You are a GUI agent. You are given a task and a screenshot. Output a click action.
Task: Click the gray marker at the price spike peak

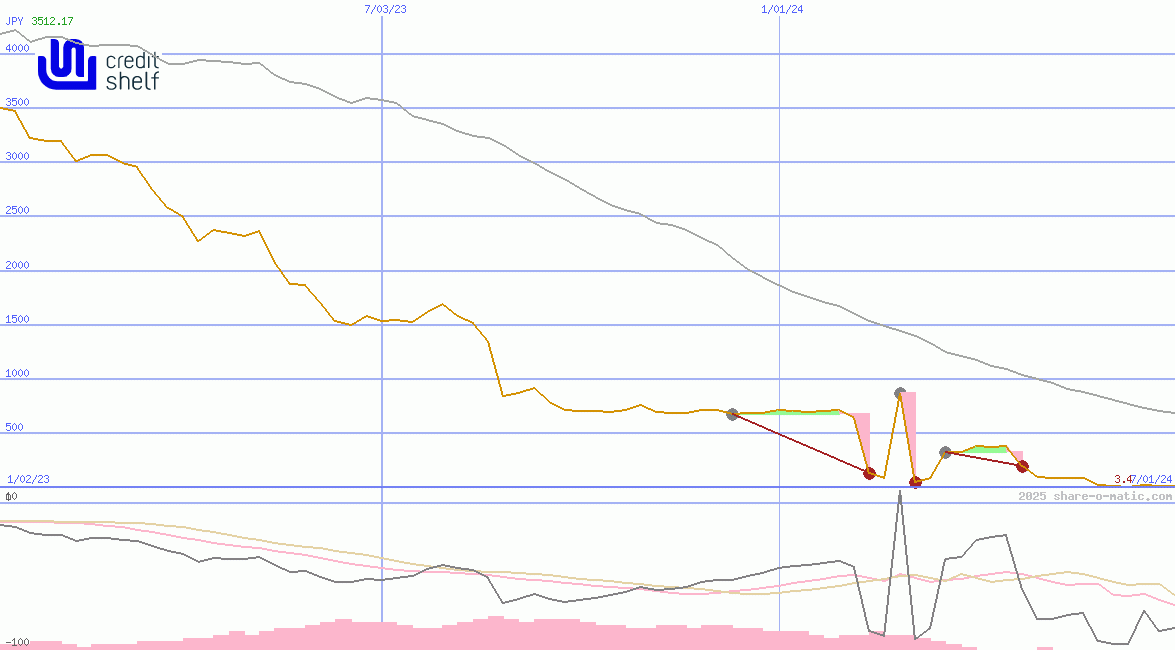click(x=900, y=394)
